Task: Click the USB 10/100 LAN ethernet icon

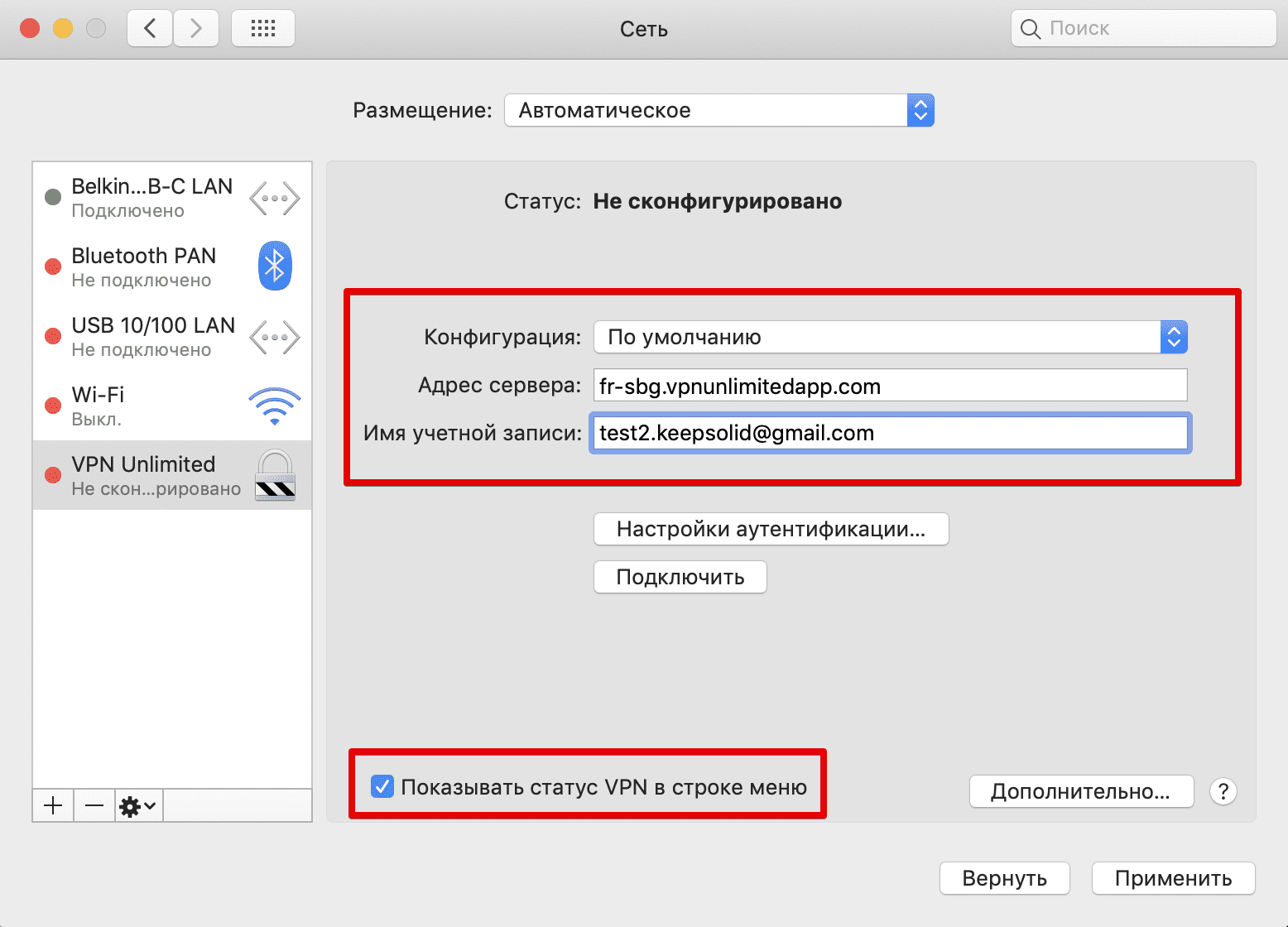Action: [x=274, y=336]
